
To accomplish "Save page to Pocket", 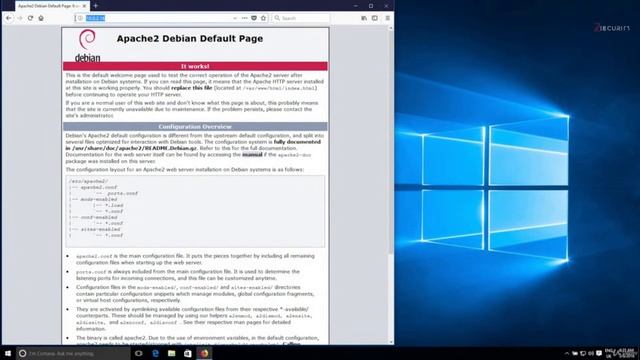I will pyautogui.click(x=254, y=18).
